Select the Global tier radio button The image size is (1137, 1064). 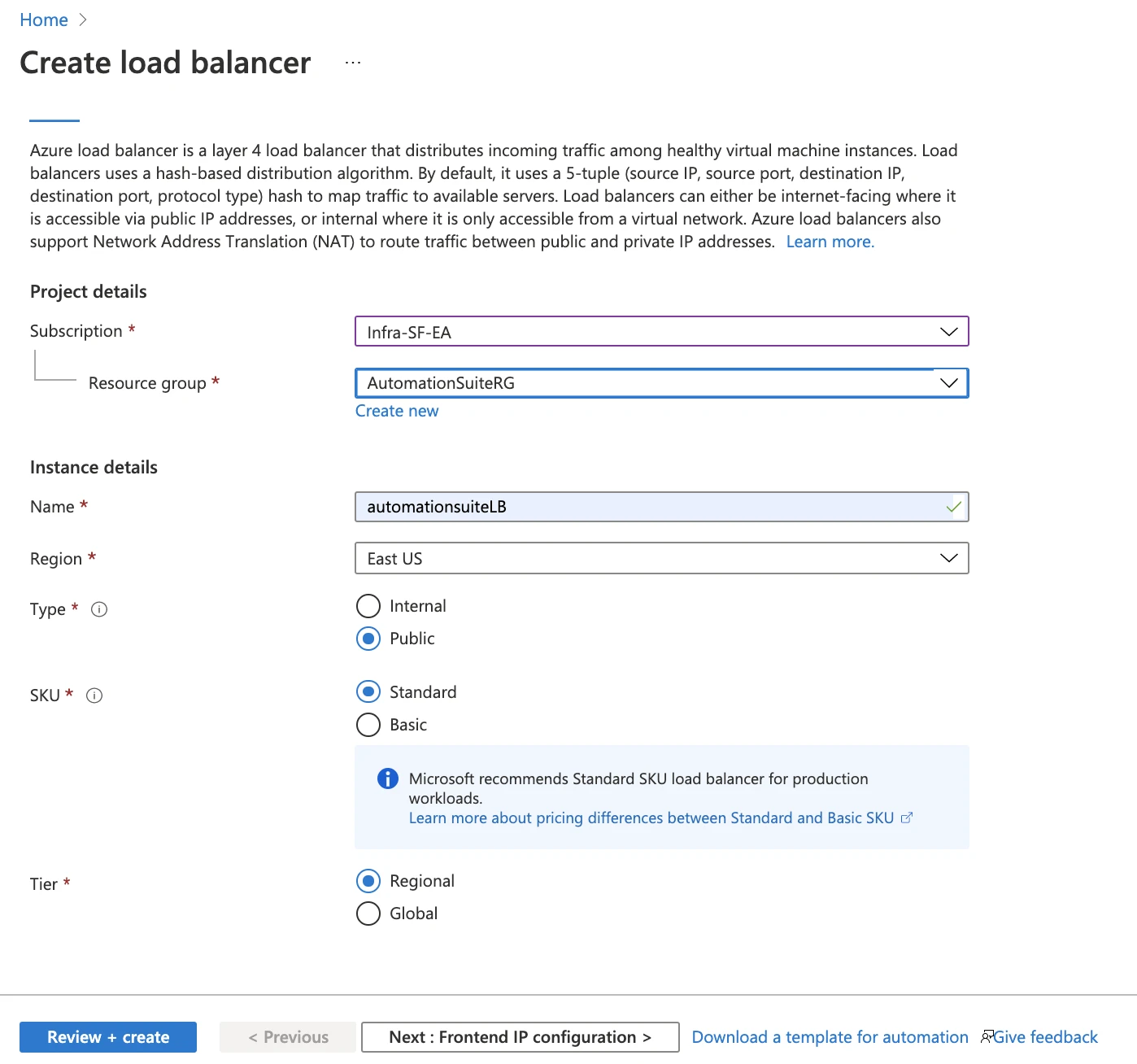[x=368, y=914]
